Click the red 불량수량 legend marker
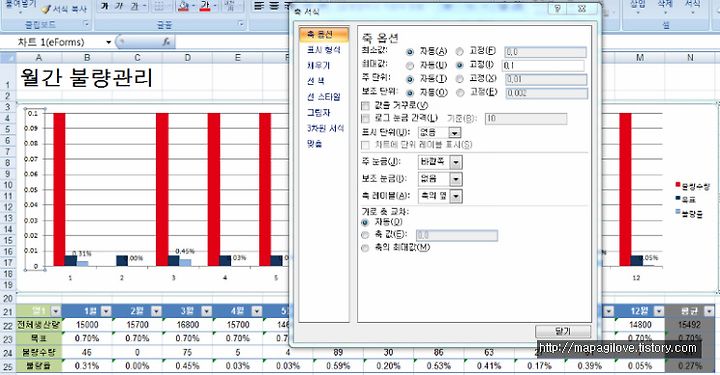720x375 pixels. pos(677,185)
